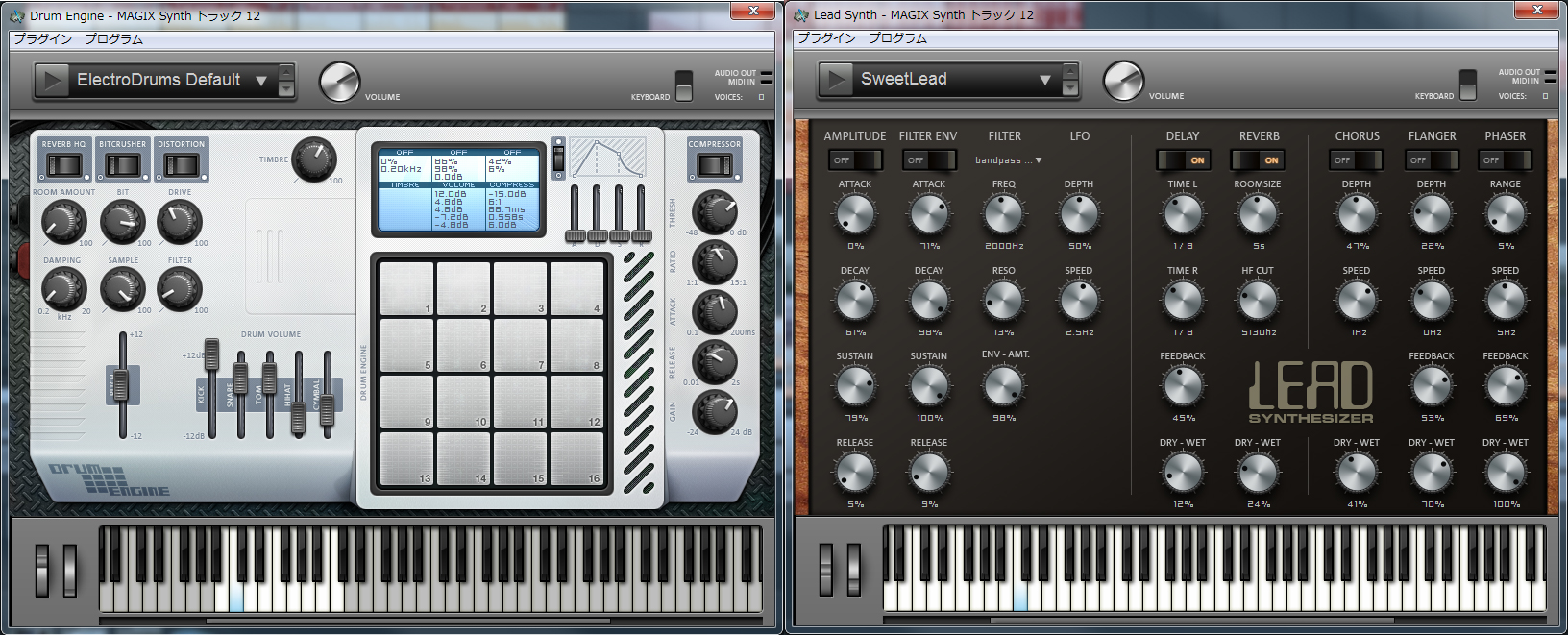The width and height of the screenshot is (1568, 635).
Task: Toggle the Drum Engine keyboard switch
Action: point(683,85)
